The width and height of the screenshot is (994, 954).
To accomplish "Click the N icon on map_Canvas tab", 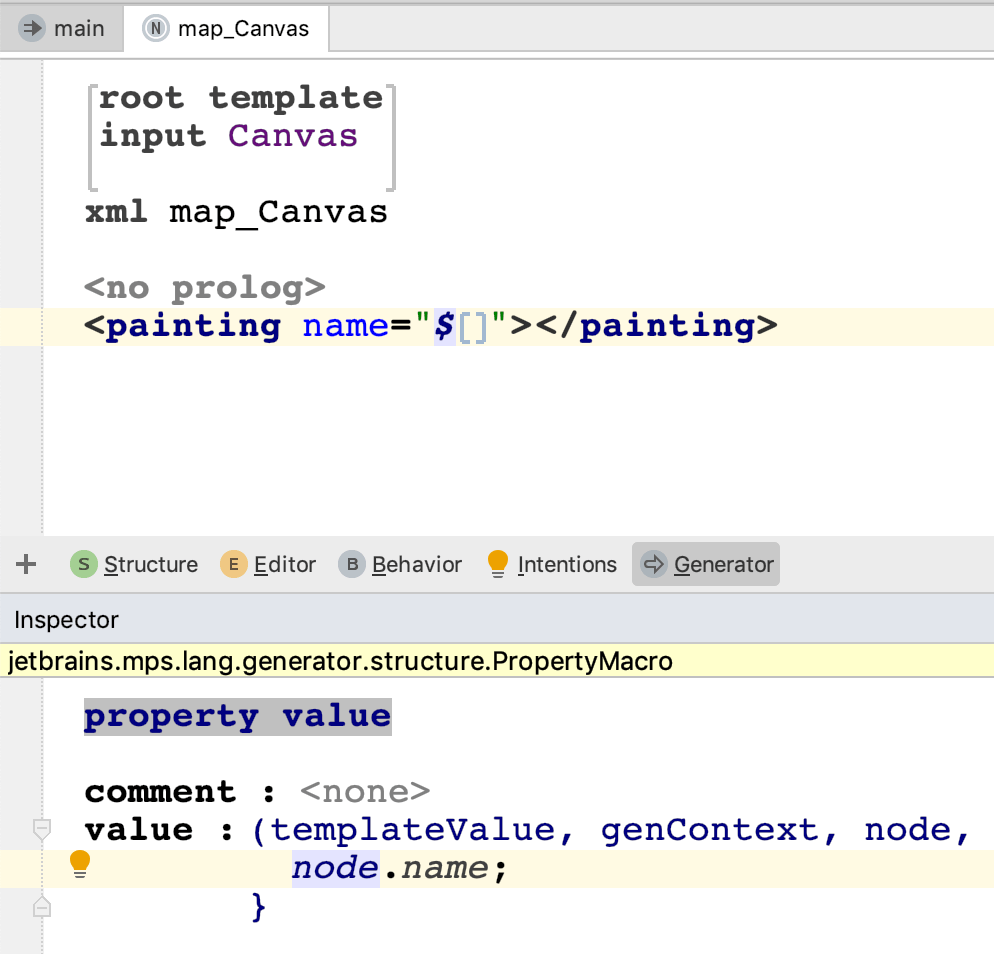I will (x=156, y=28).
